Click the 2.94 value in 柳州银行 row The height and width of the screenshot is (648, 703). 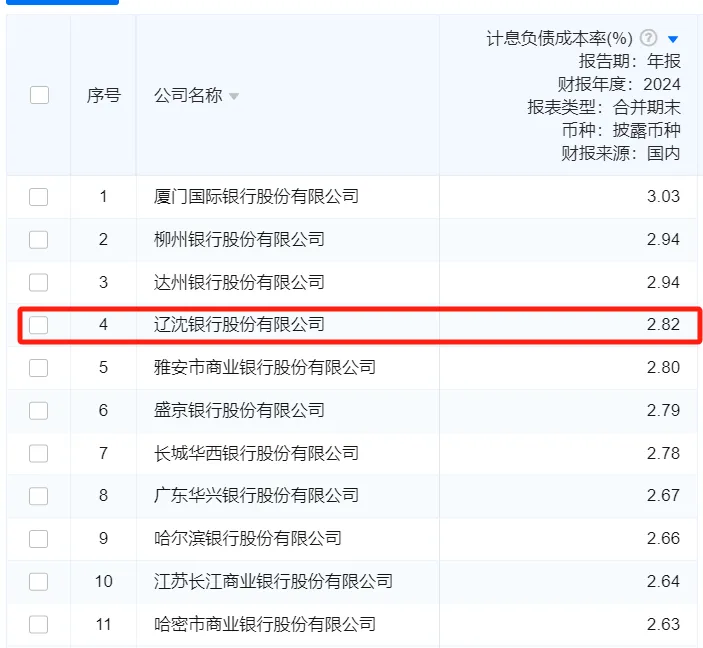pos(663,239)
